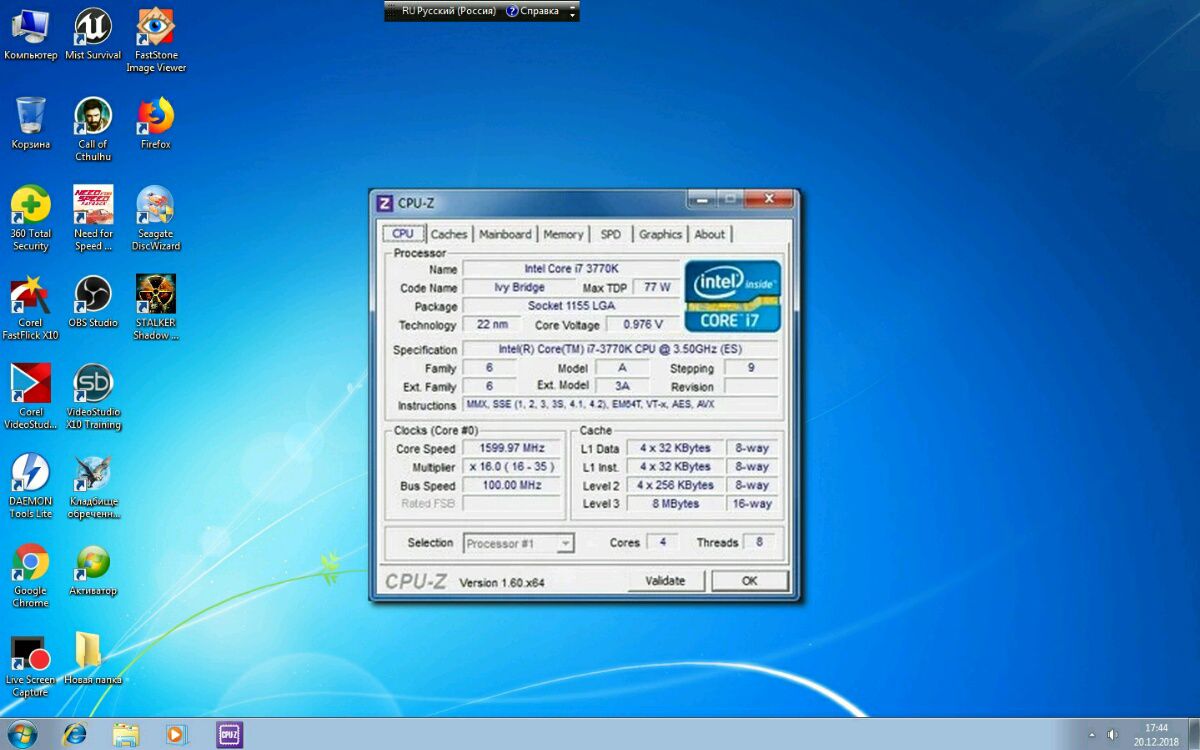
Task: Click the Ext. Model 3A value
Action: tap(622, 386)
